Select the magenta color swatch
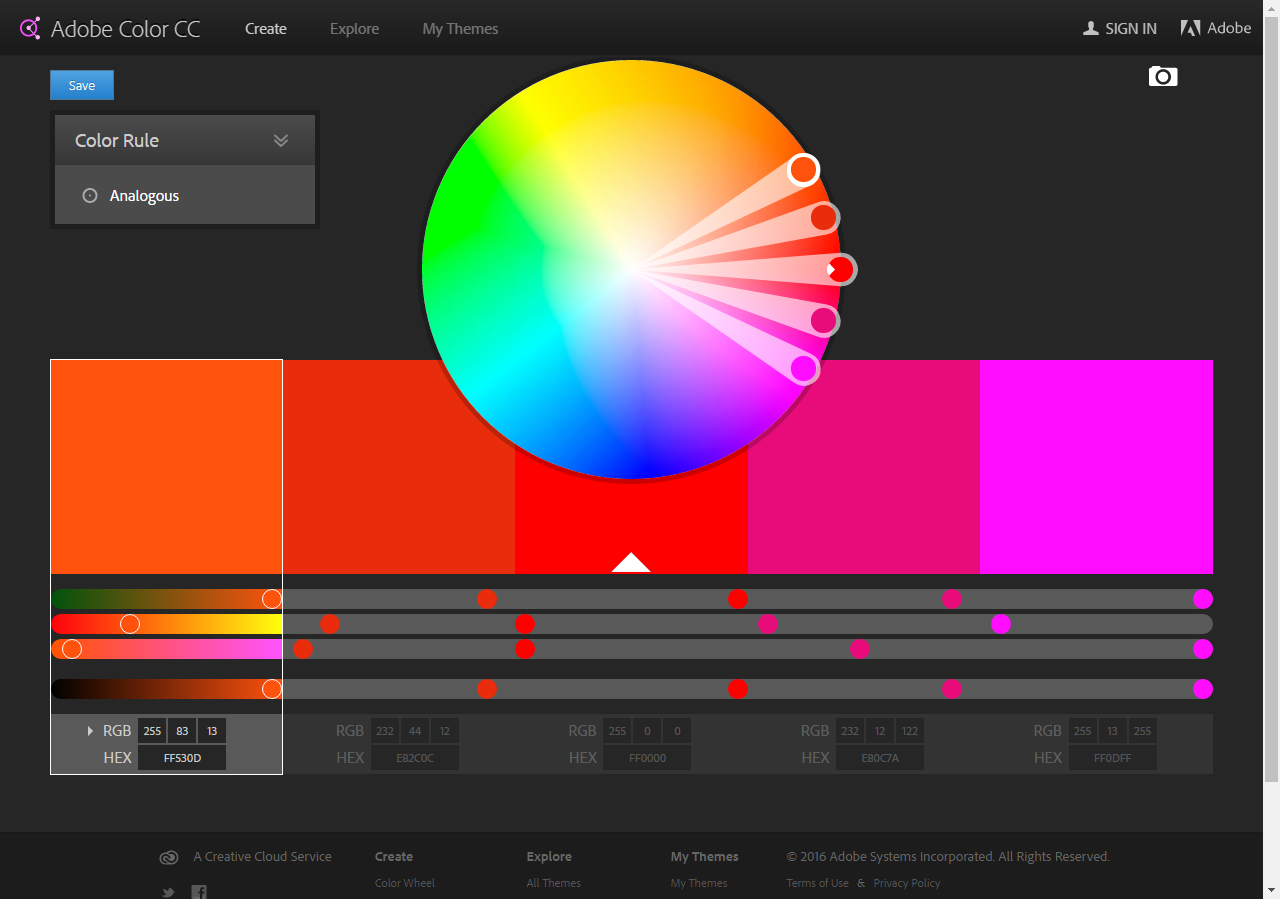The height and width of the screenshot is (899, 1280). pos(1096,466)
